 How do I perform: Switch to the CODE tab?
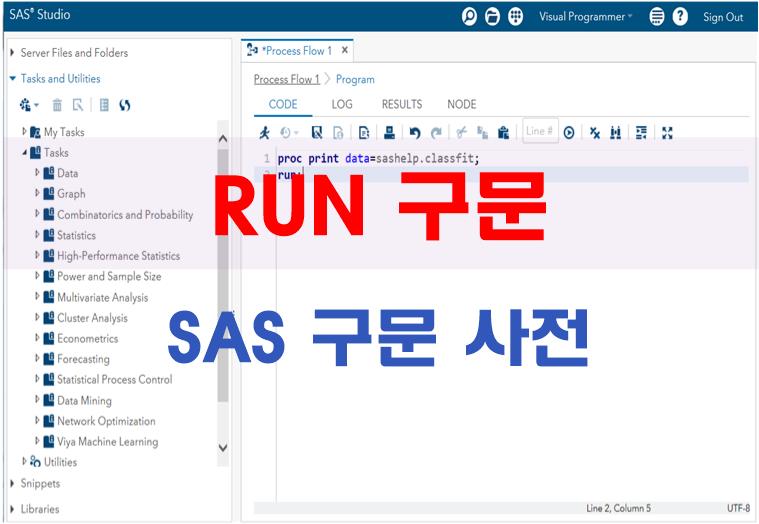(x=283, y=104)
